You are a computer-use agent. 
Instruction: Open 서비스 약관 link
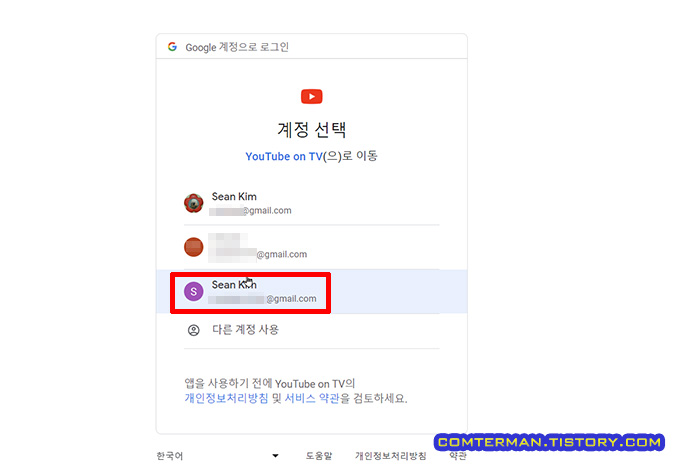click(x=312, y=398)
